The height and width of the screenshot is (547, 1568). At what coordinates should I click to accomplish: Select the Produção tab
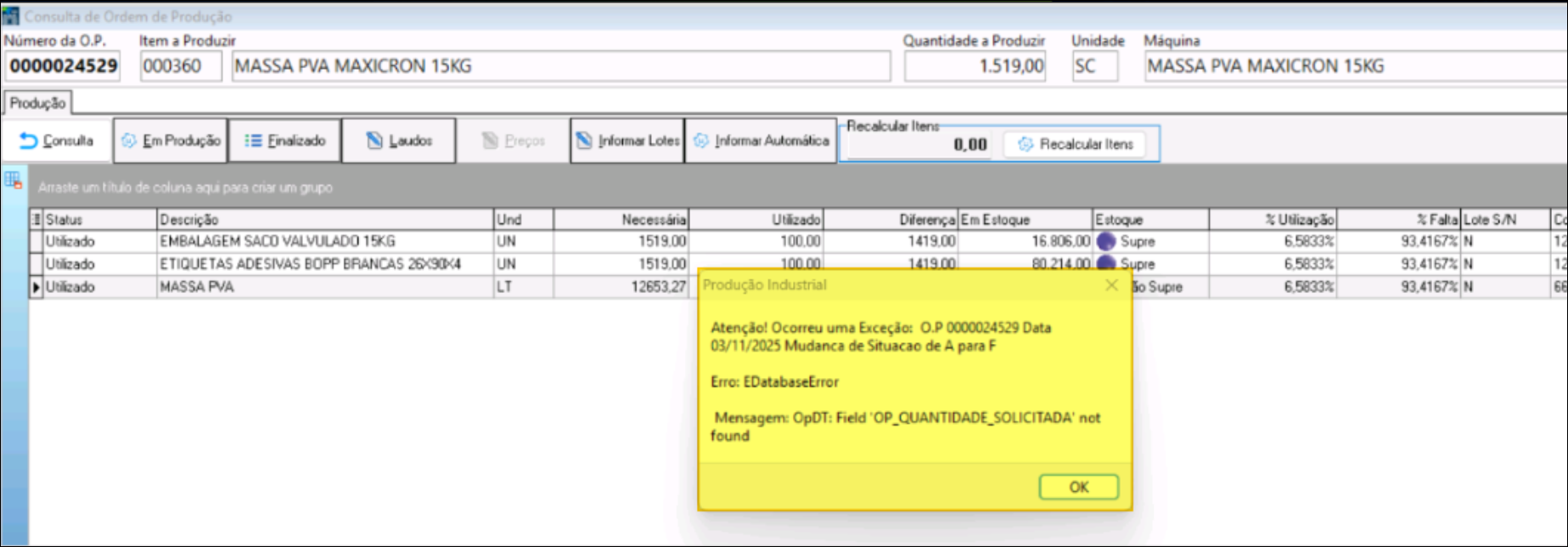(37, 103)
